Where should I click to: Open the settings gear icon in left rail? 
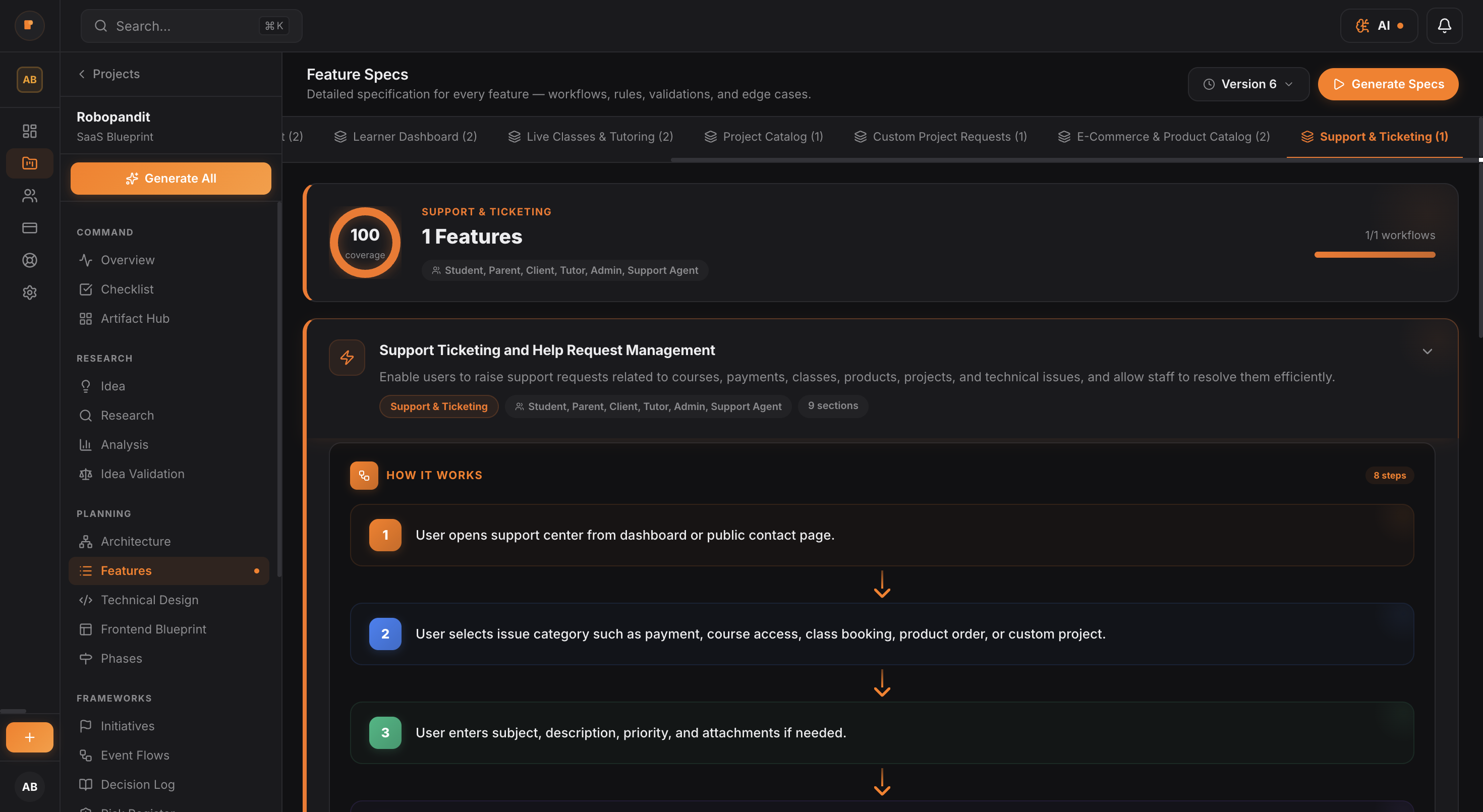click(x=29, y=293)
